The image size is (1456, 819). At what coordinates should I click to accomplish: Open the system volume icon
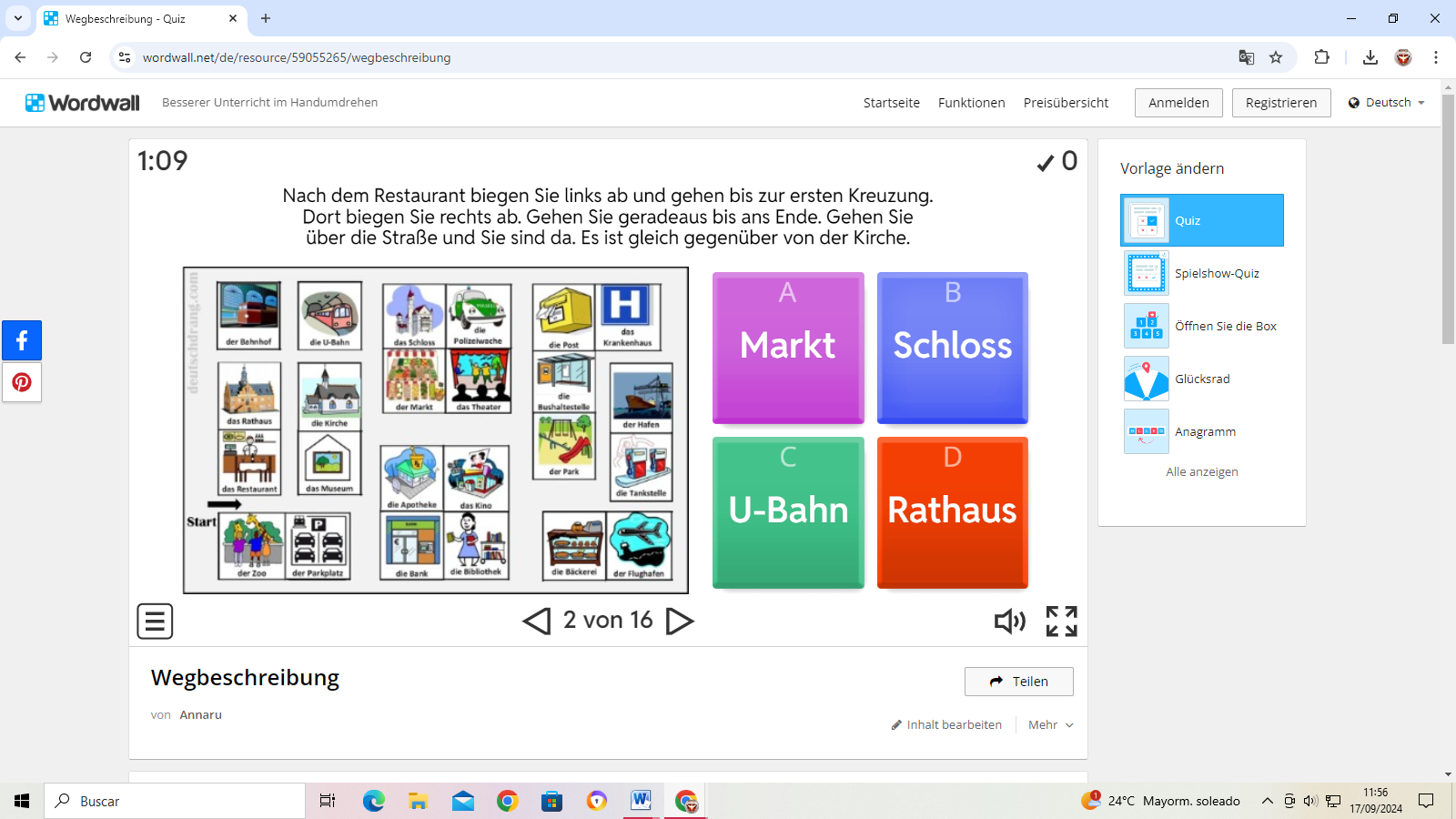[x=1310, y=801]
